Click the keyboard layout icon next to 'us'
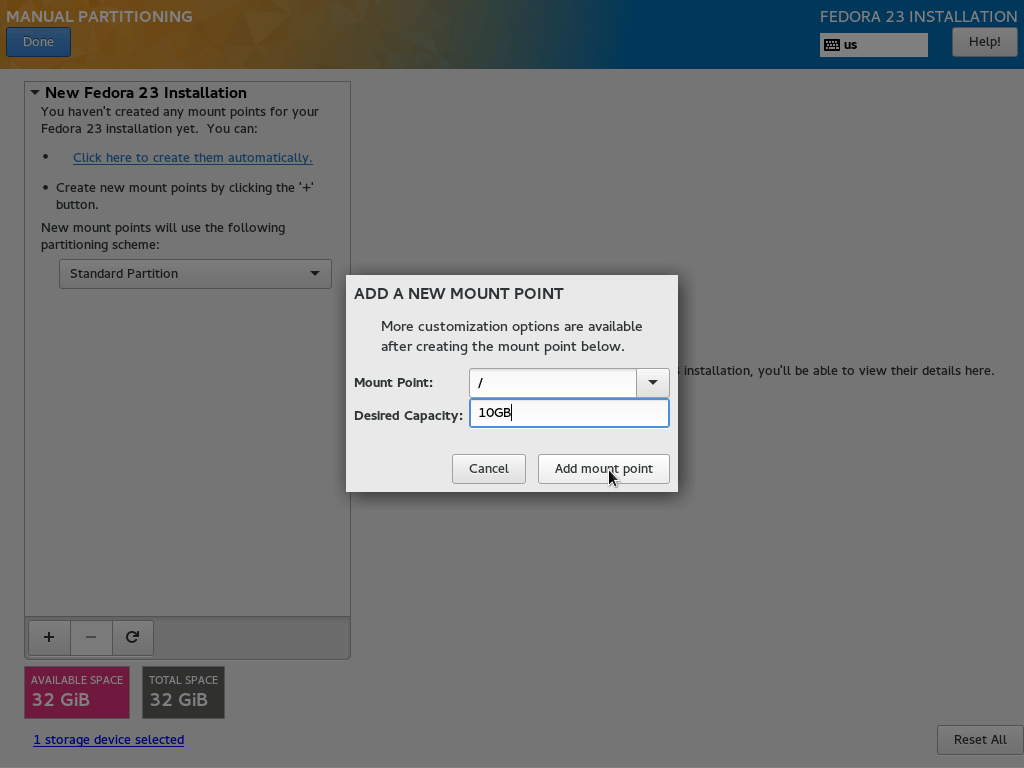This screenshot has height=768, width=1024. pos(831,45)
